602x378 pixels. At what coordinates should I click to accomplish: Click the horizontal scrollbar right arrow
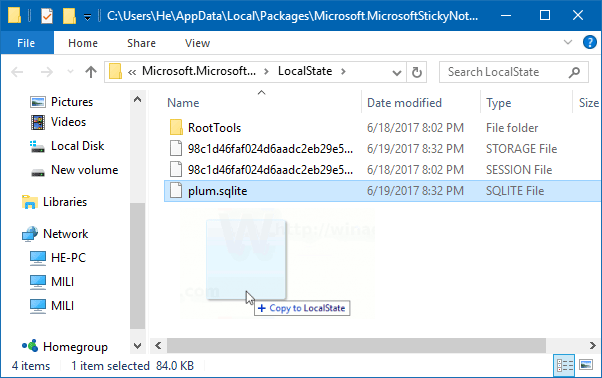coord(592,345)
